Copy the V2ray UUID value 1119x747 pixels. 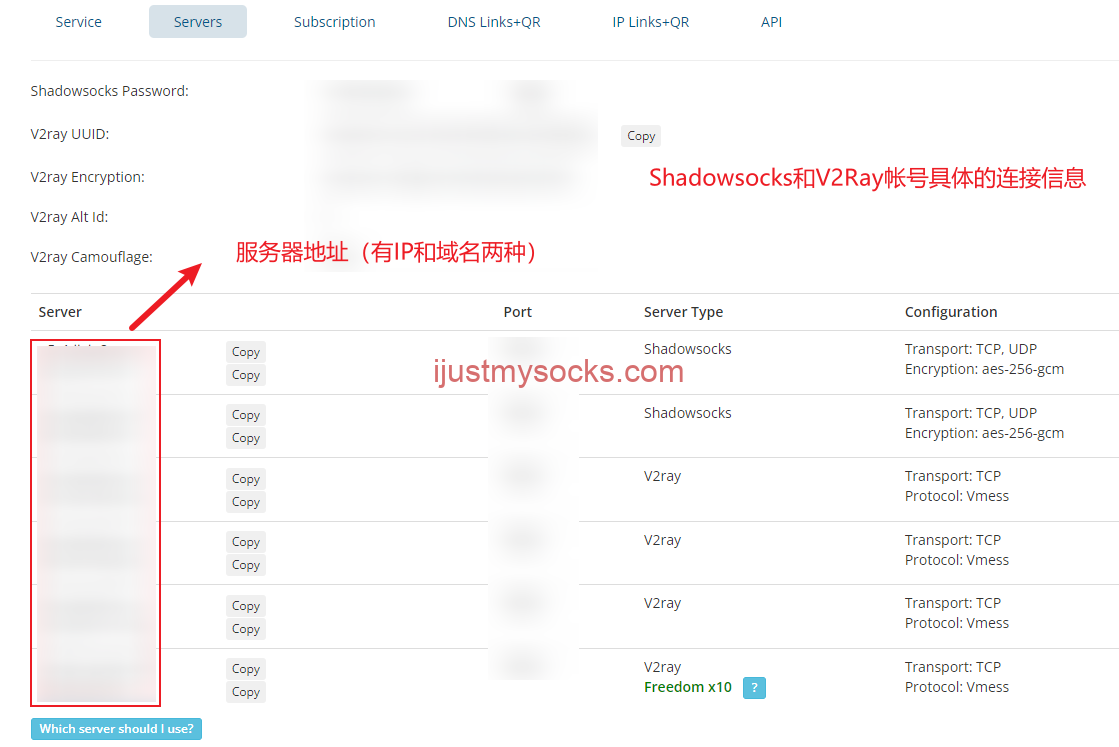click(641, 136)
